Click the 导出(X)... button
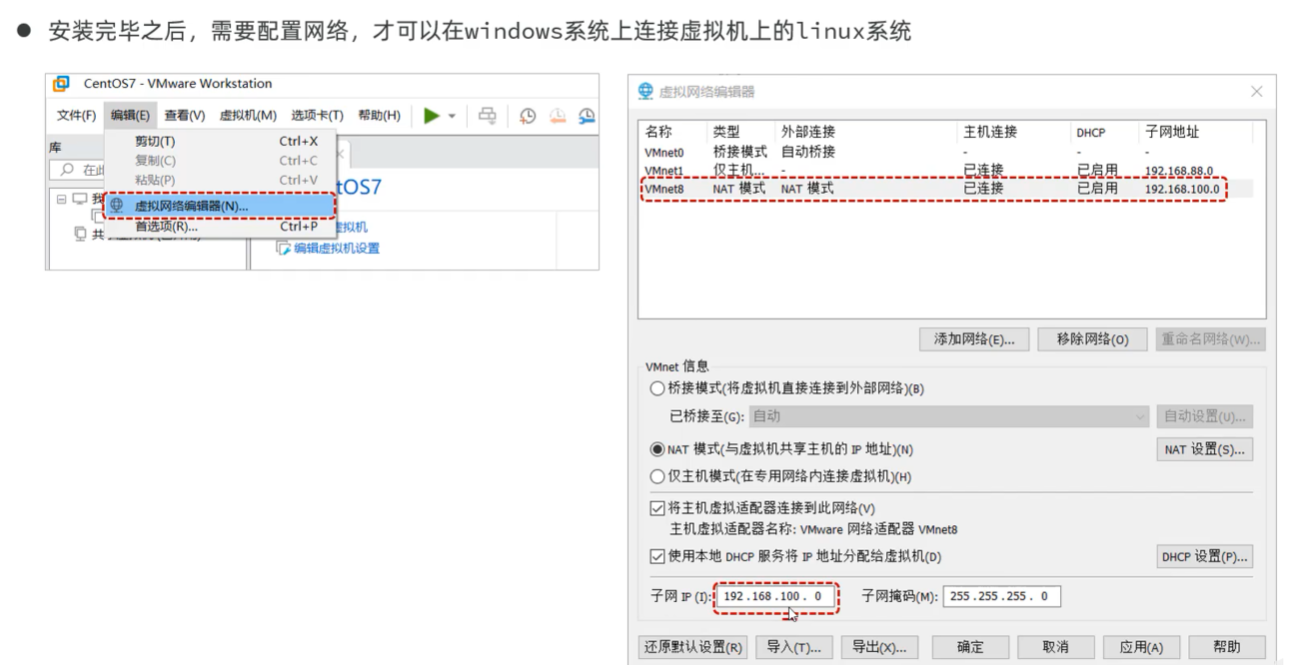This screenshot has height=665, width=1291. coord(879,647)
